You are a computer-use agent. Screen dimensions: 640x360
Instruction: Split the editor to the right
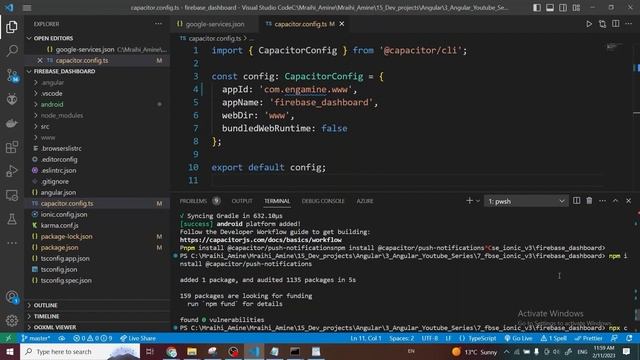tap(616, 24)
